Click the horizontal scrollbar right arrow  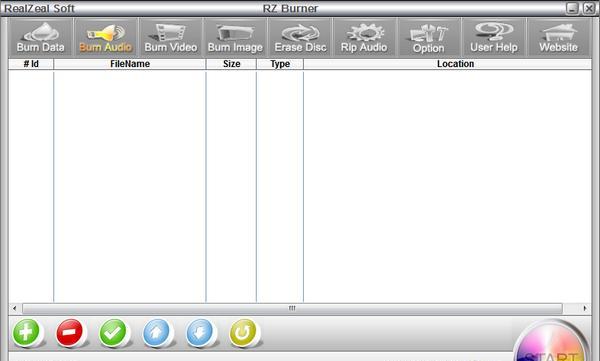click(x=585, y=308)
